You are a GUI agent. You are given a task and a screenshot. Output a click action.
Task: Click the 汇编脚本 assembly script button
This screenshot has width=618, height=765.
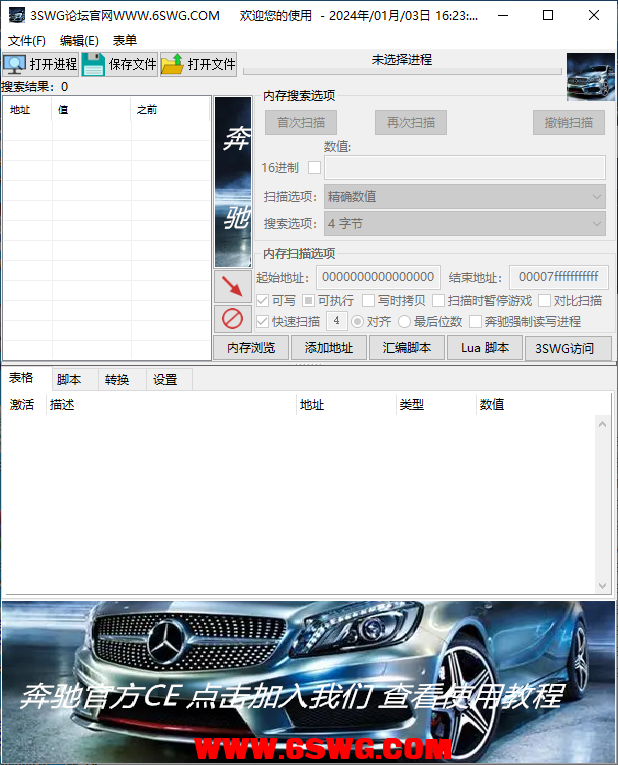click(x=407, y=348)
